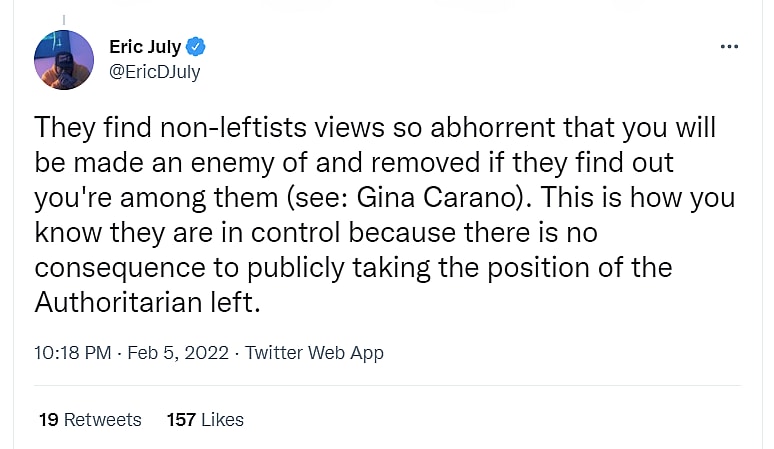The image size is (774, 449).
Task: Open the tweet's more options menu
Action: [x=729, y=47]
